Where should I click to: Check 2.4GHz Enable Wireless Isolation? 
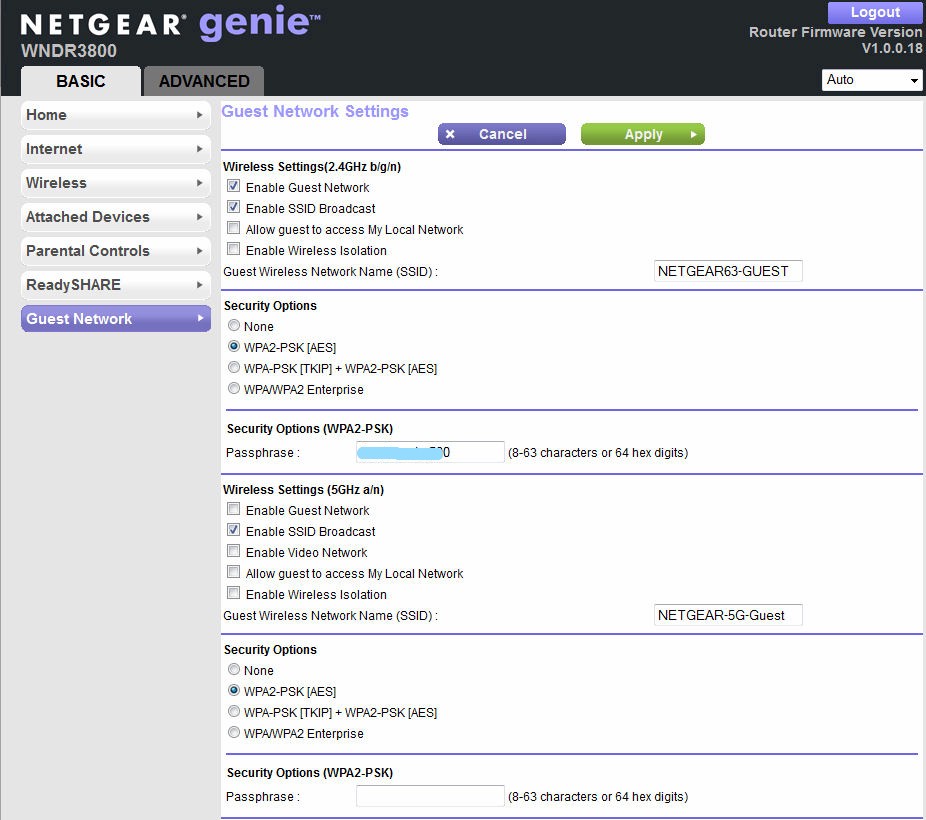coord(234,249)
